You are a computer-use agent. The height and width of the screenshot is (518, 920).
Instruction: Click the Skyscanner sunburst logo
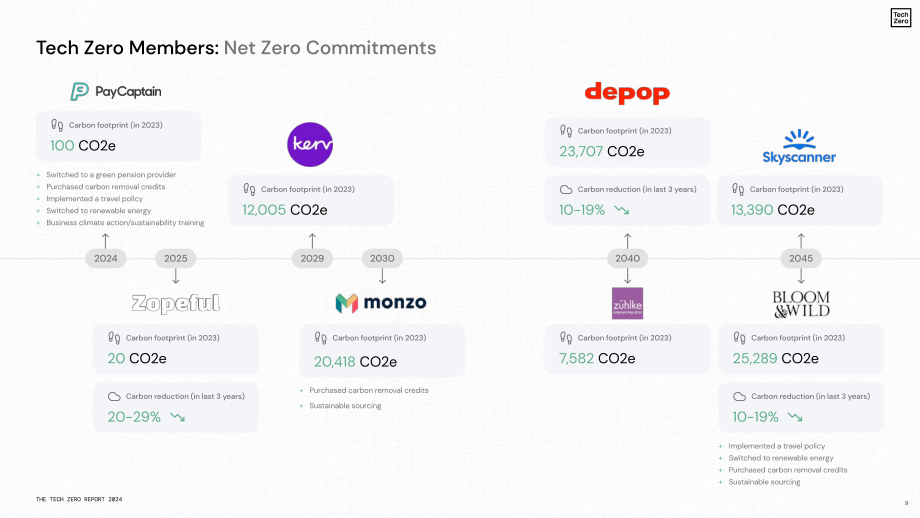799,146
